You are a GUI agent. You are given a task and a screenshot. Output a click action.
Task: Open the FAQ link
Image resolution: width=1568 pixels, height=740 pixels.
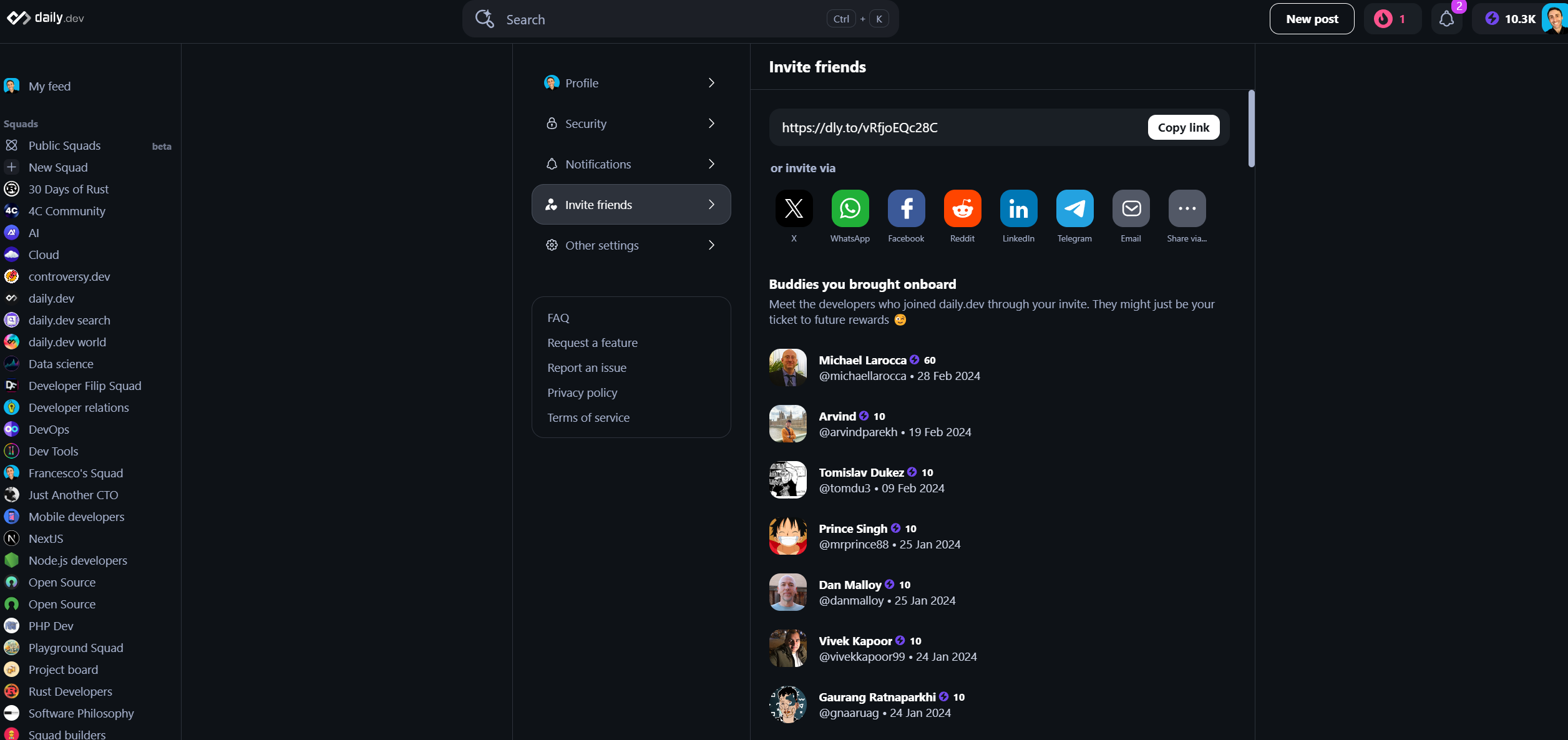558,318
